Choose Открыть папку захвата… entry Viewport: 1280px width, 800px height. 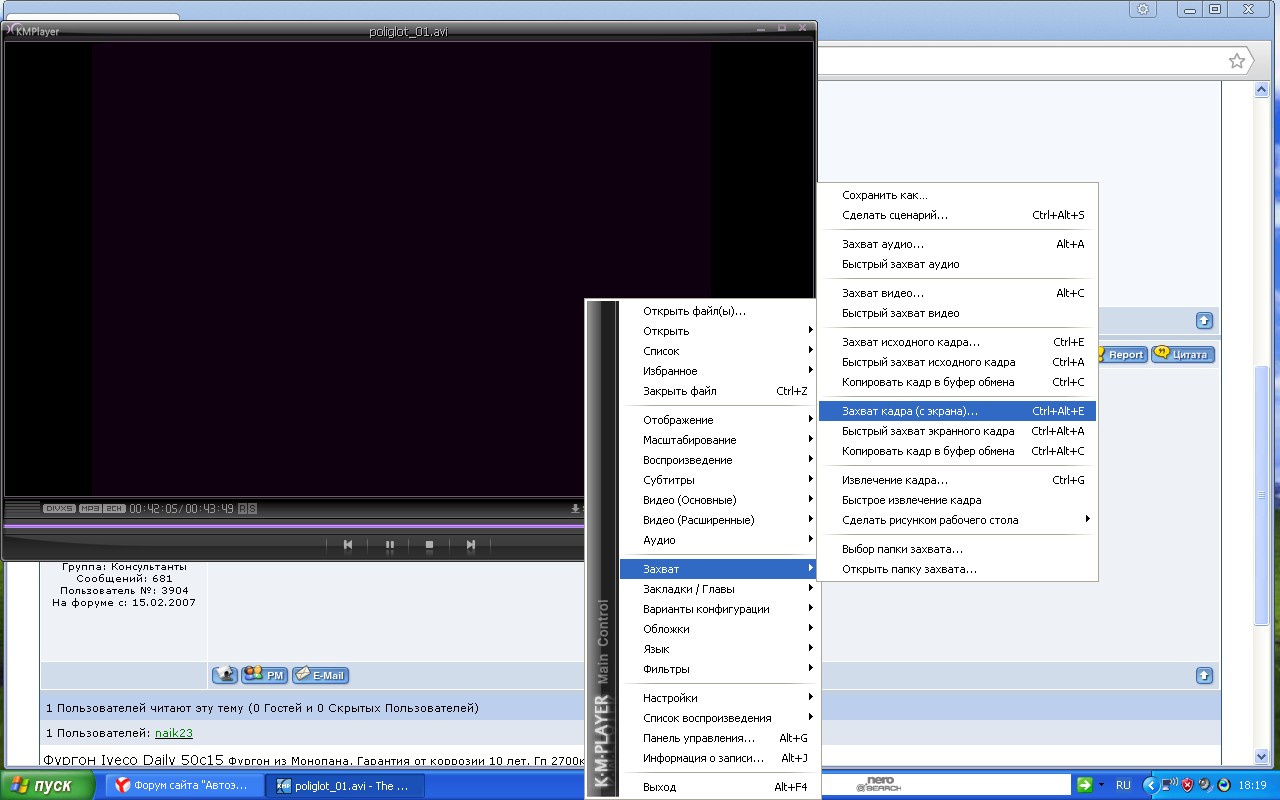958,569
